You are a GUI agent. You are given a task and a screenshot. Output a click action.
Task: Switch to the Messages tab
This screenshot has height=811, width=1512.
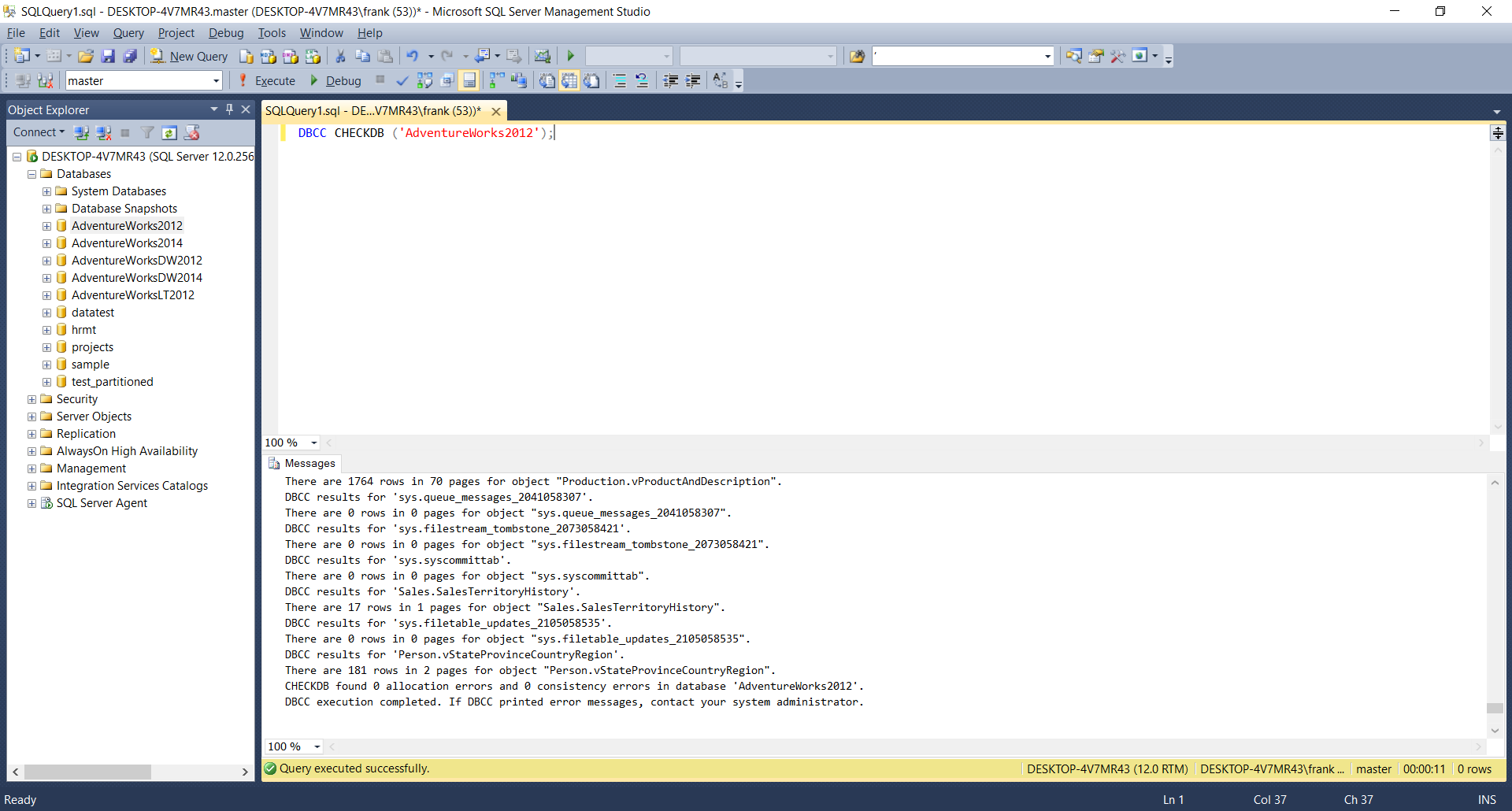[x=302, y=463]
